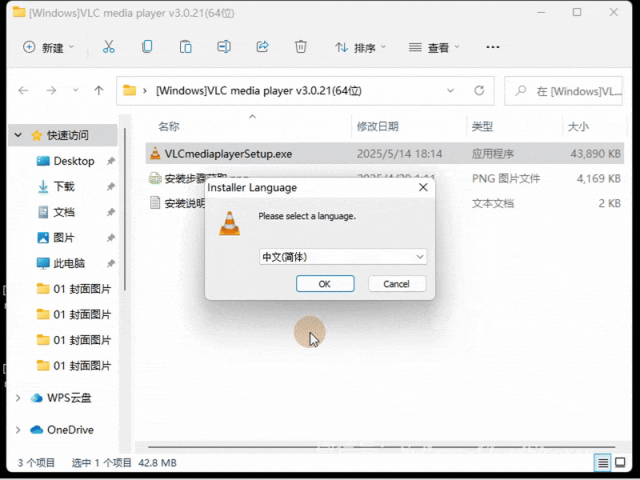640x480 pixels.
Task: Click the Rename icon in toolbar
Action: 224,47
